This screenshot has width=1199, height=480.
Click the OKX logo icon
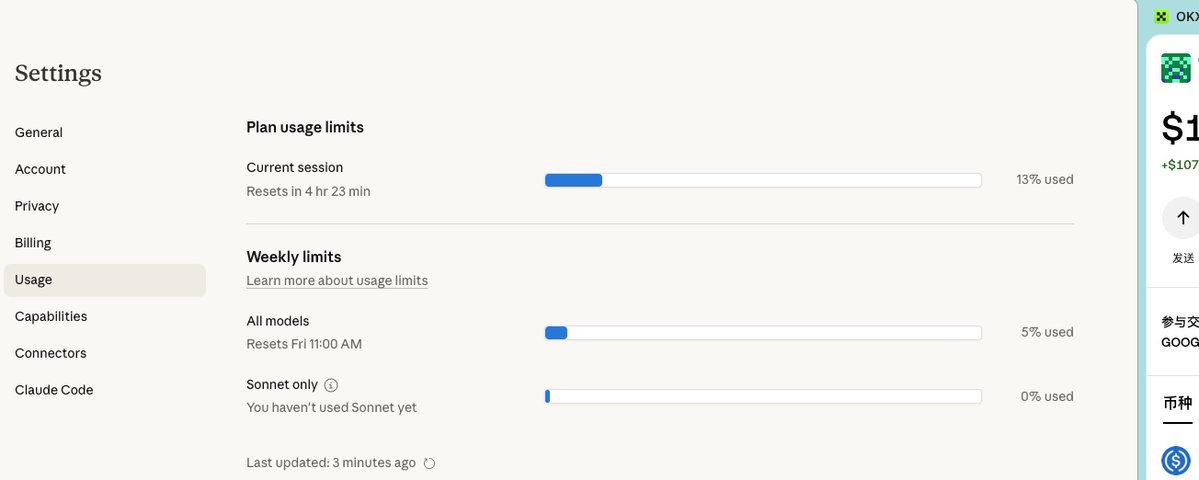click(x=1161, y=16)
